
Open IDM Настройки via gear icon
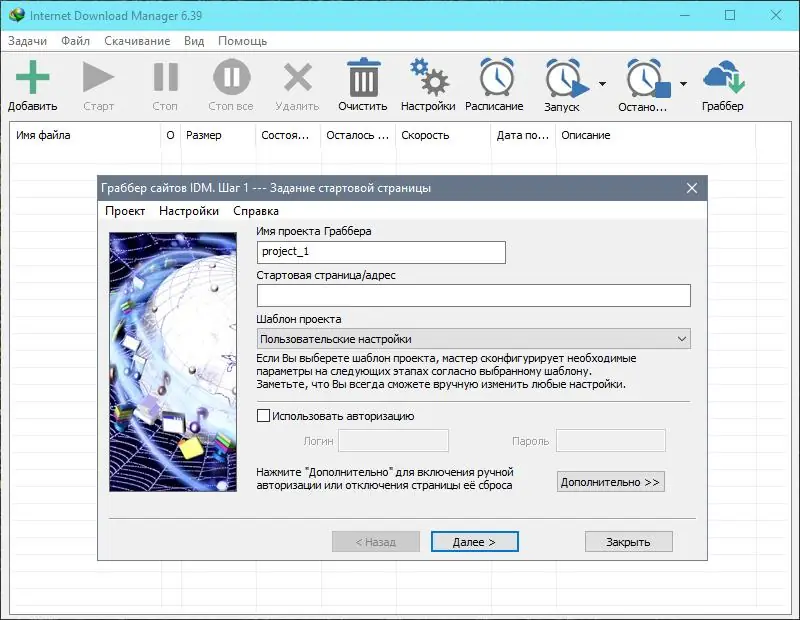coord(428,78)
